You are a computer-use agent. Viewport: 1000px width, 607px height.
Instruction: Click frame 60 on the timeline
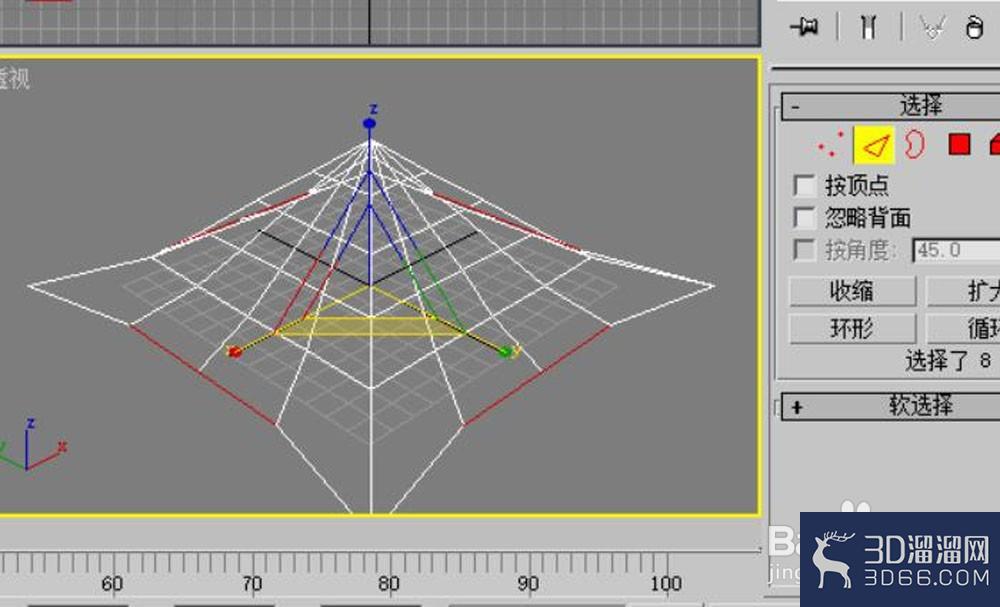pos(112,583)
